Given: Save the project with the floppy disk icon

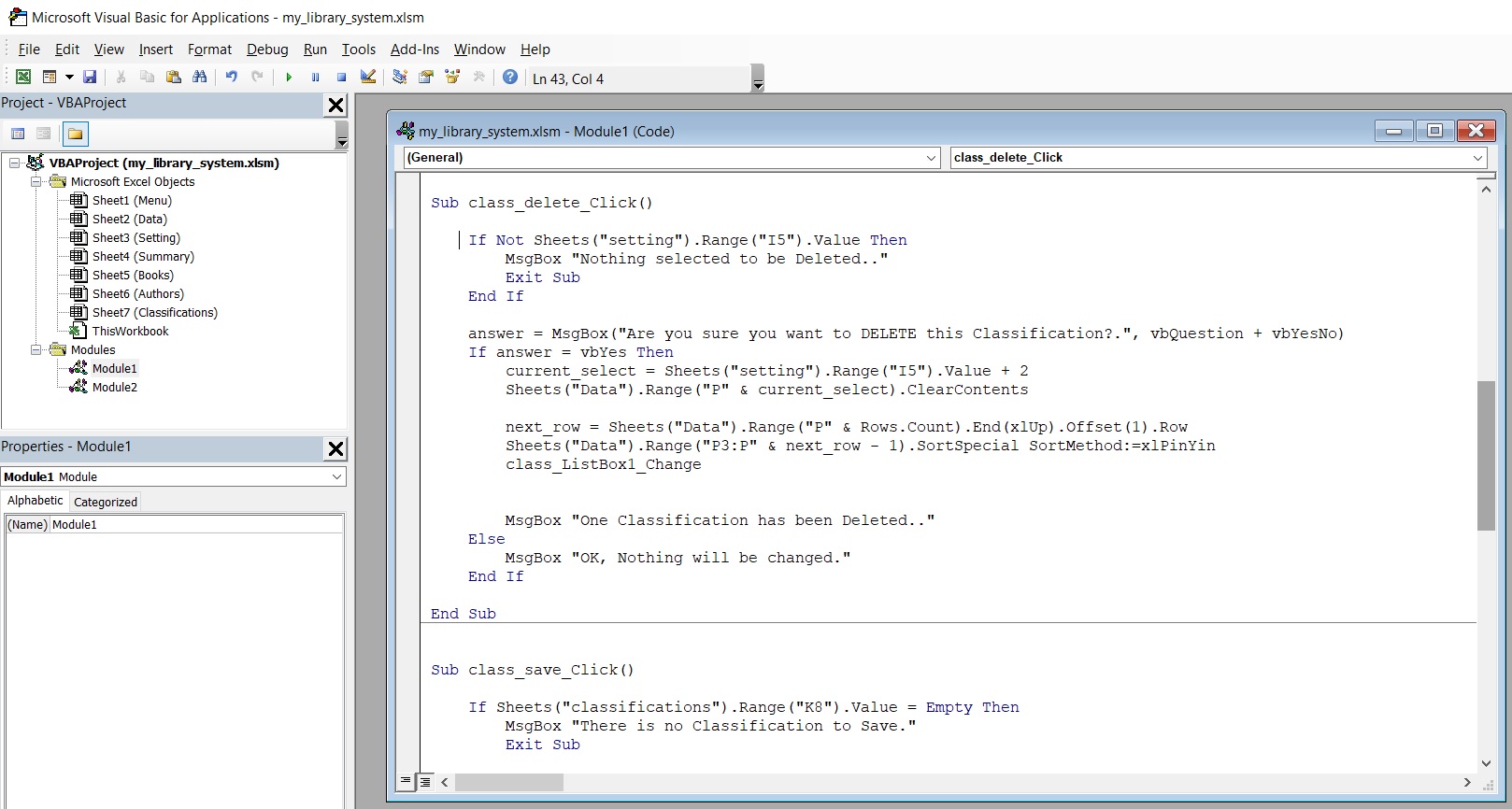Looking at the screenshot, I should pyautogui.click(x=90, y=78).
